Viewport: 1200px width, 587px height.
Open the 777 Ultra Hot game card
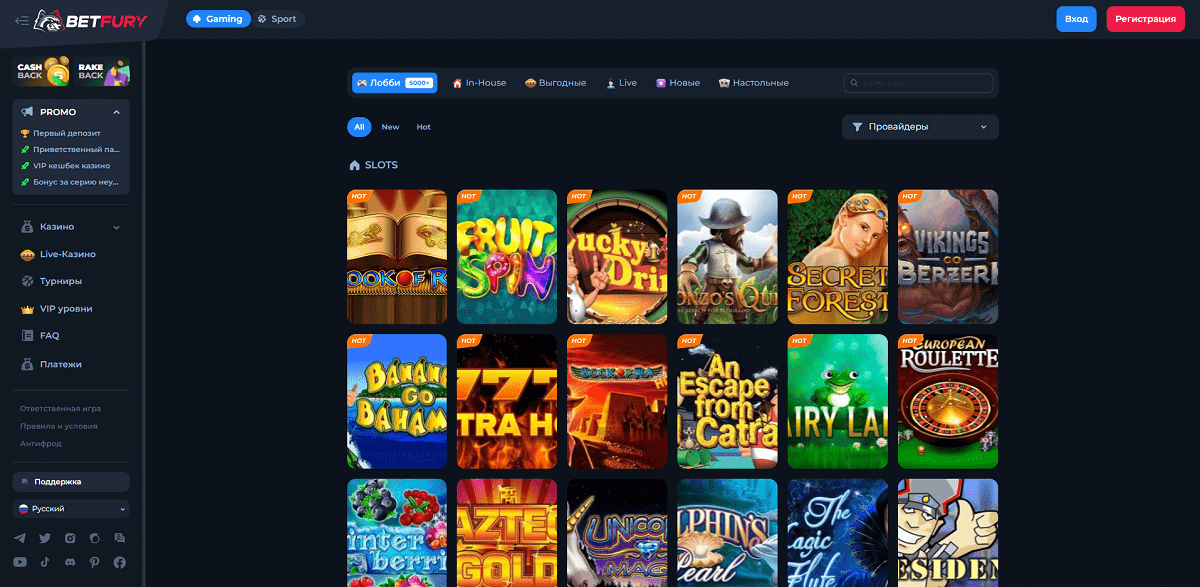[x=507, y=401]
